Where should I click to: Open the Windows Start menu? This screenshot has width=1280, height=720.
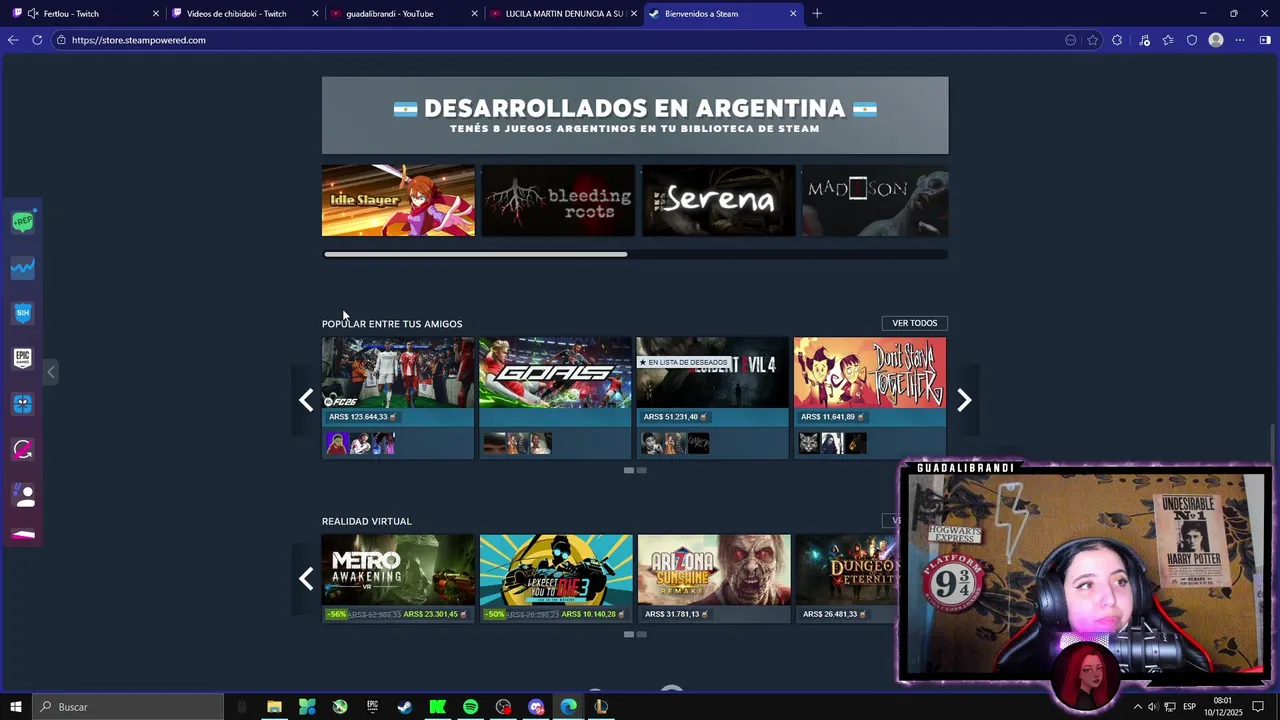(16, 707)
